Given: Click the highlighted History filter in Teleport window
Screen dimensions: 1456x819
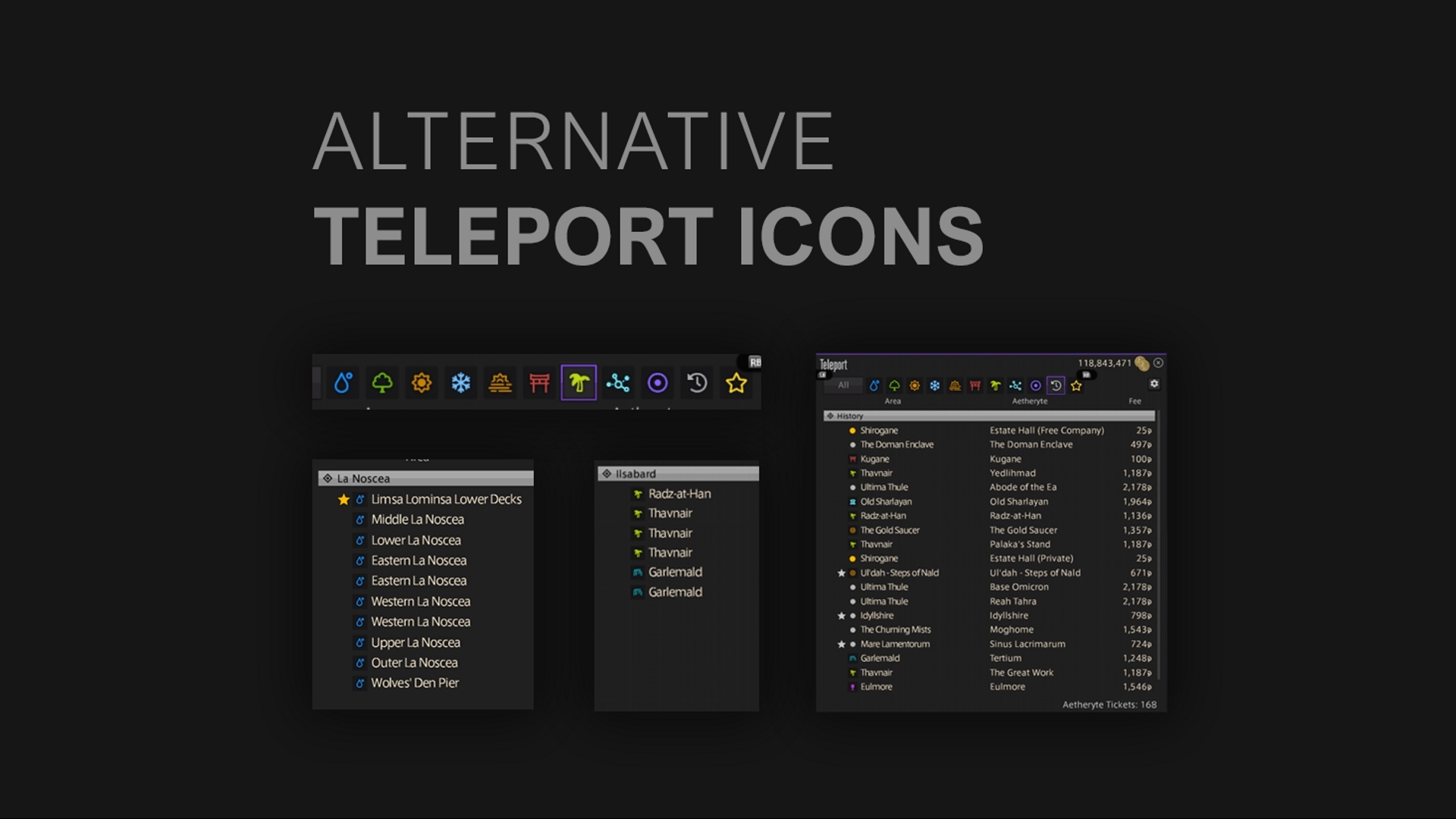Looking at the screenshot, I should [1056, 385].
